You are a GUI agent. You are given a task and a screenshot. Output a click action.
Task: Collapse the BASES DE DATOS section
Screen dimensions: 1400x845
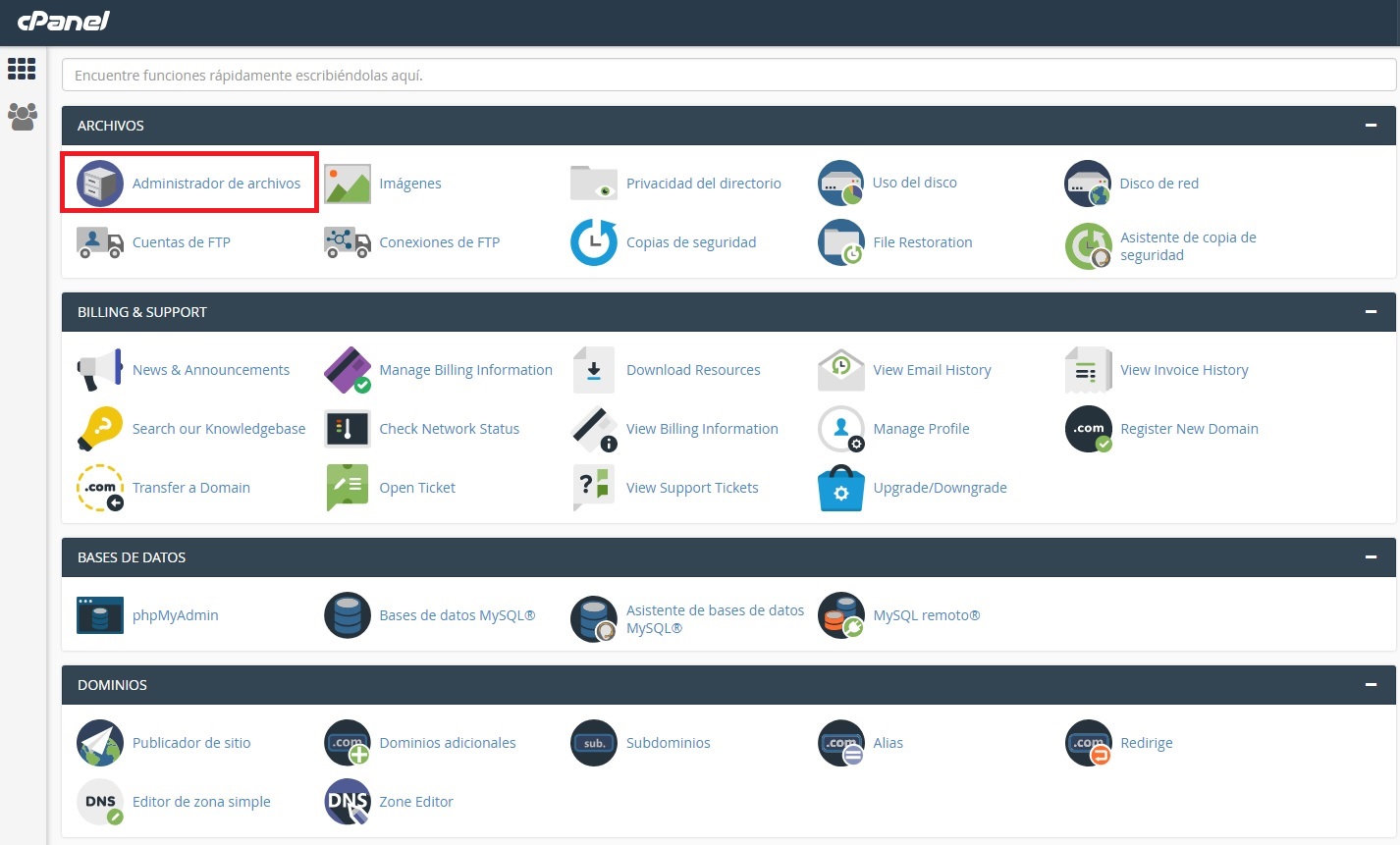1371,557
